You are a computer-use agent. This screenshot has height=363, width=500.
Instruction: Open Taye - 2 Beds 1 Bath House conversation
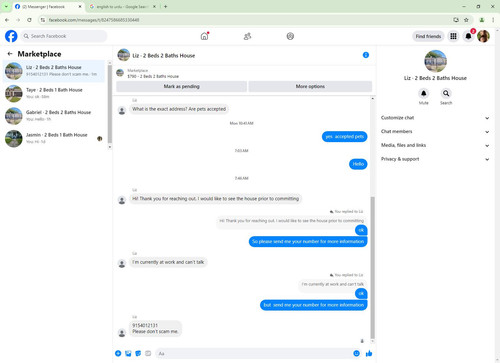click(54, 93)
